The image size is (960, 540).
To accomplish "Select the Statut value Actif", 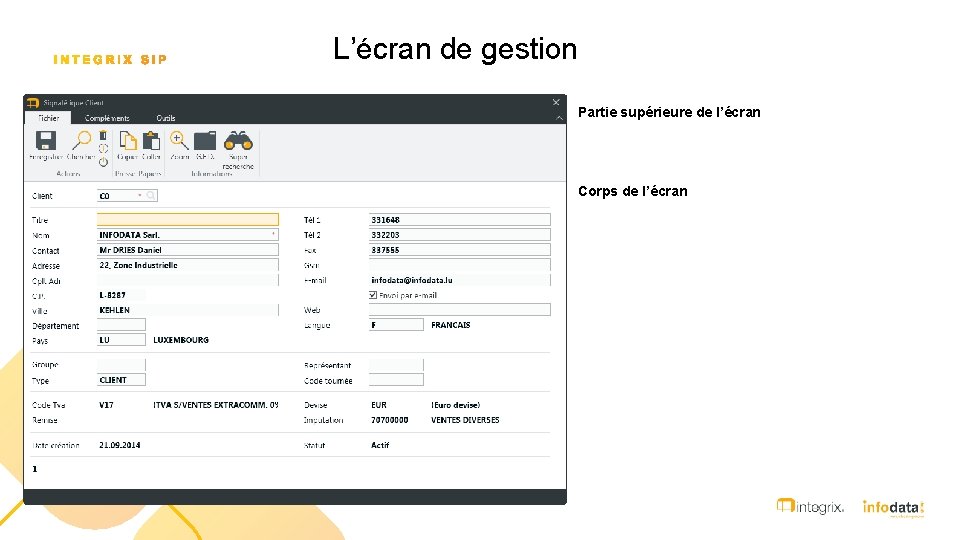I will coord(380,445).
